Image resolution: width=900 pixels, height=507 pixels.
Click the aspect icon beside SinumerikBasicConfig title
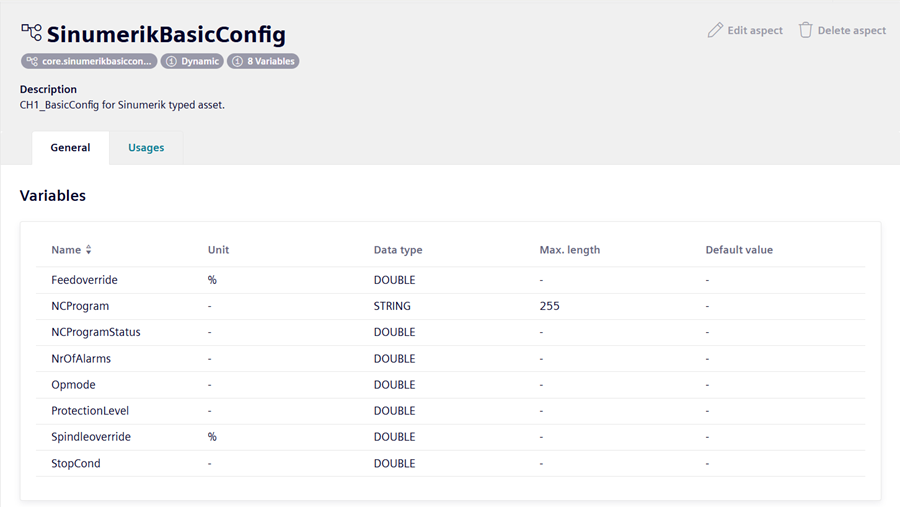(32, 32)
